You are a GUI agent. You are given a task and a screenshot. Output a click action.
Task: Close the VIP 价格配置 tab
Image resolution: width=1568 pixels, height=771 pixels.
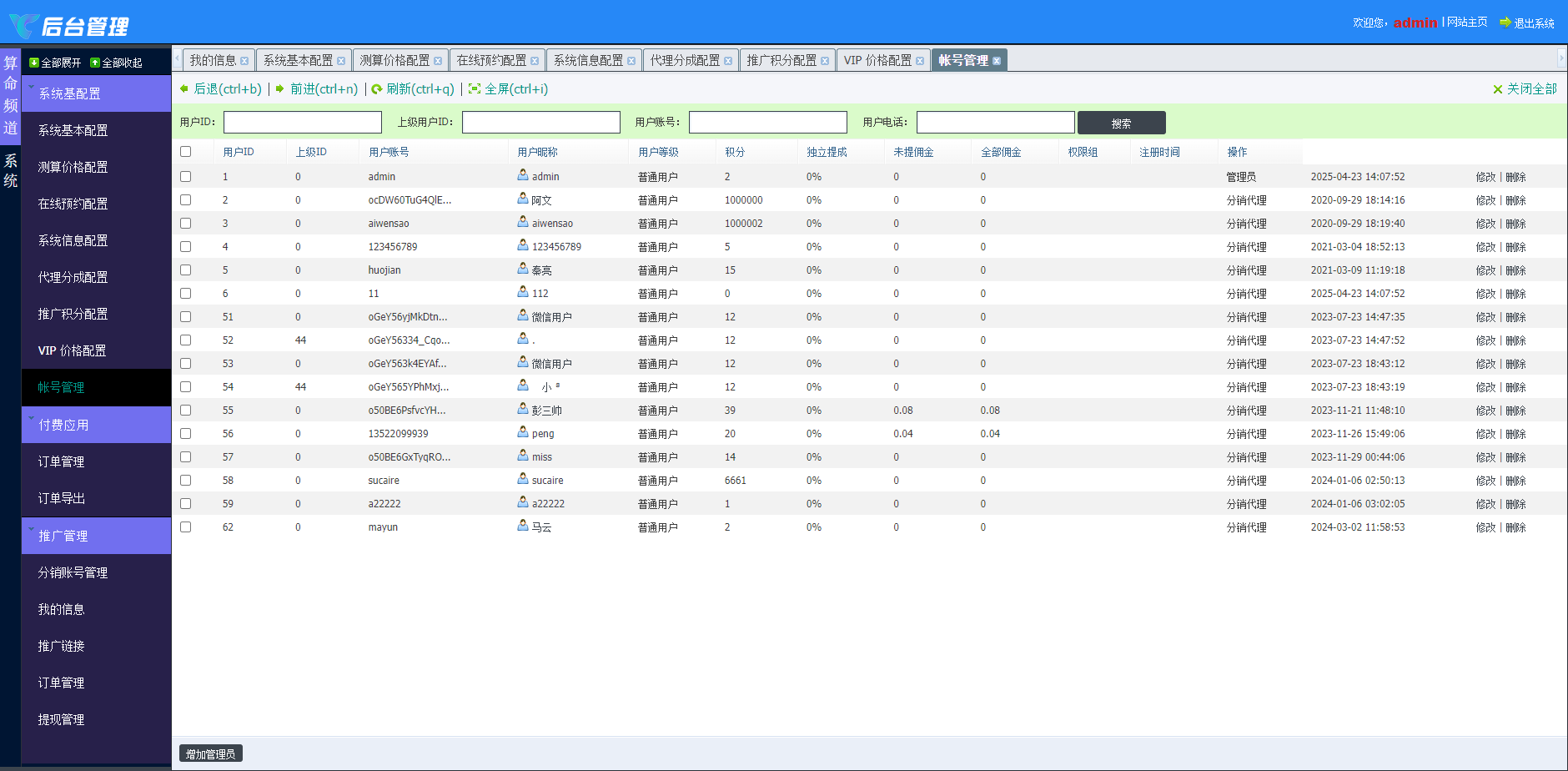click(920, 61)
